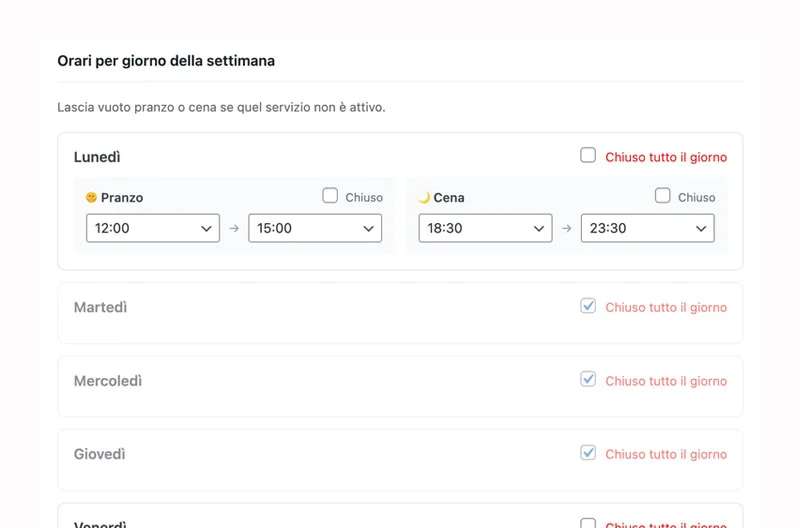Select the 'Giovedì' day heading

coord(99,455)
